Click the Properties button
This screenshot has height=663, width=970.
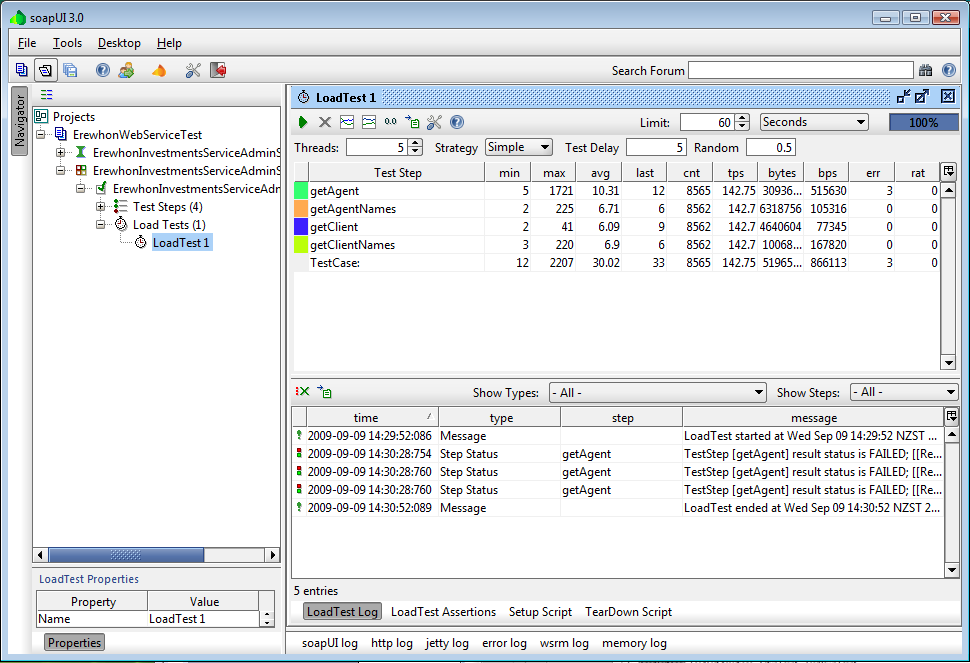tap(74, 643)
